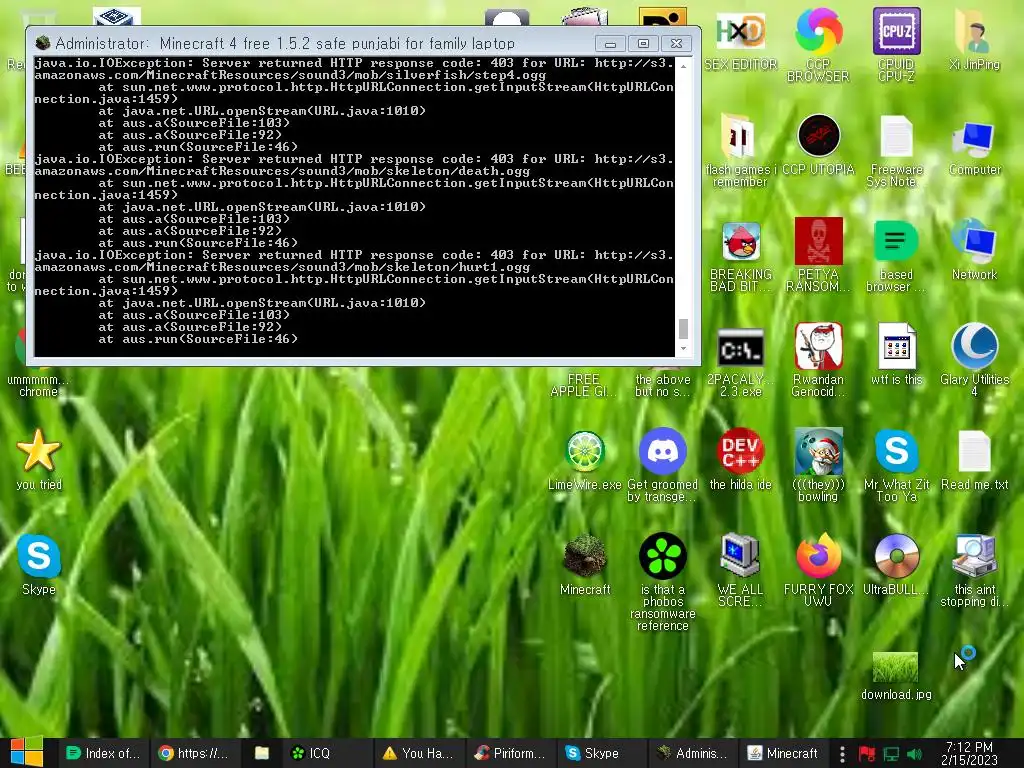Open the PETYA RANSOM skull icon
This screenshot has height=768, width=1024.
click(x=818, y=241)
